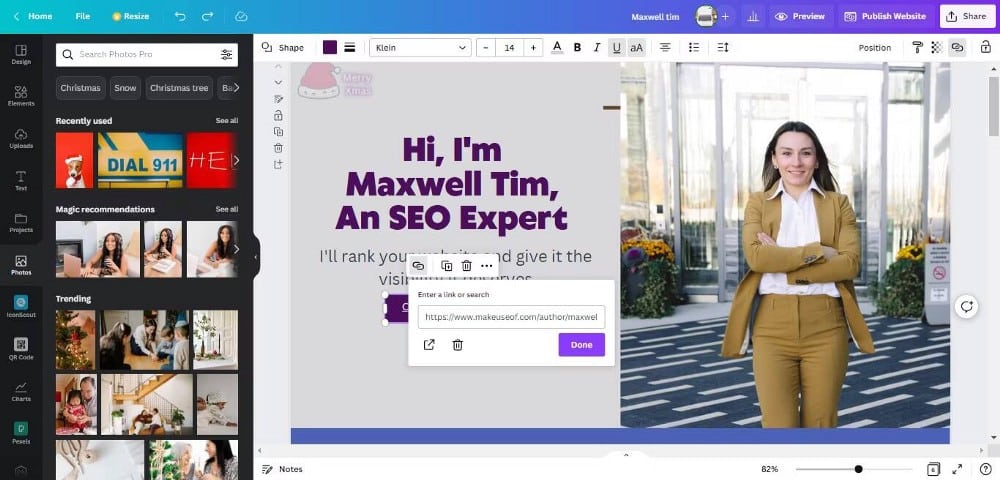Click the link URL input field
The width and height of the screenshot is (1000, 480).
click(511, 317)
